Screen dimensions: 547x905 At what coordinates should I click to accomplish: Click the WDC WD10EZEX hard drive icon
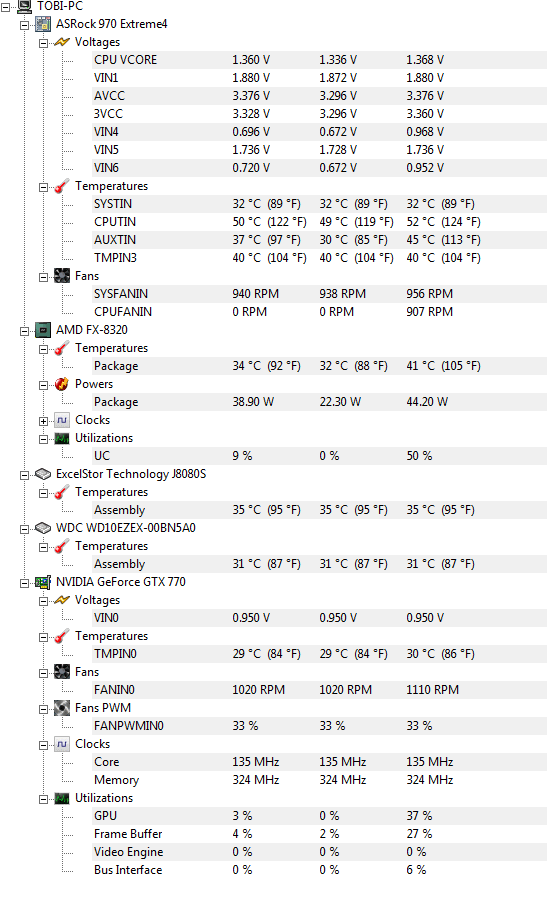[x=43, y=528]
